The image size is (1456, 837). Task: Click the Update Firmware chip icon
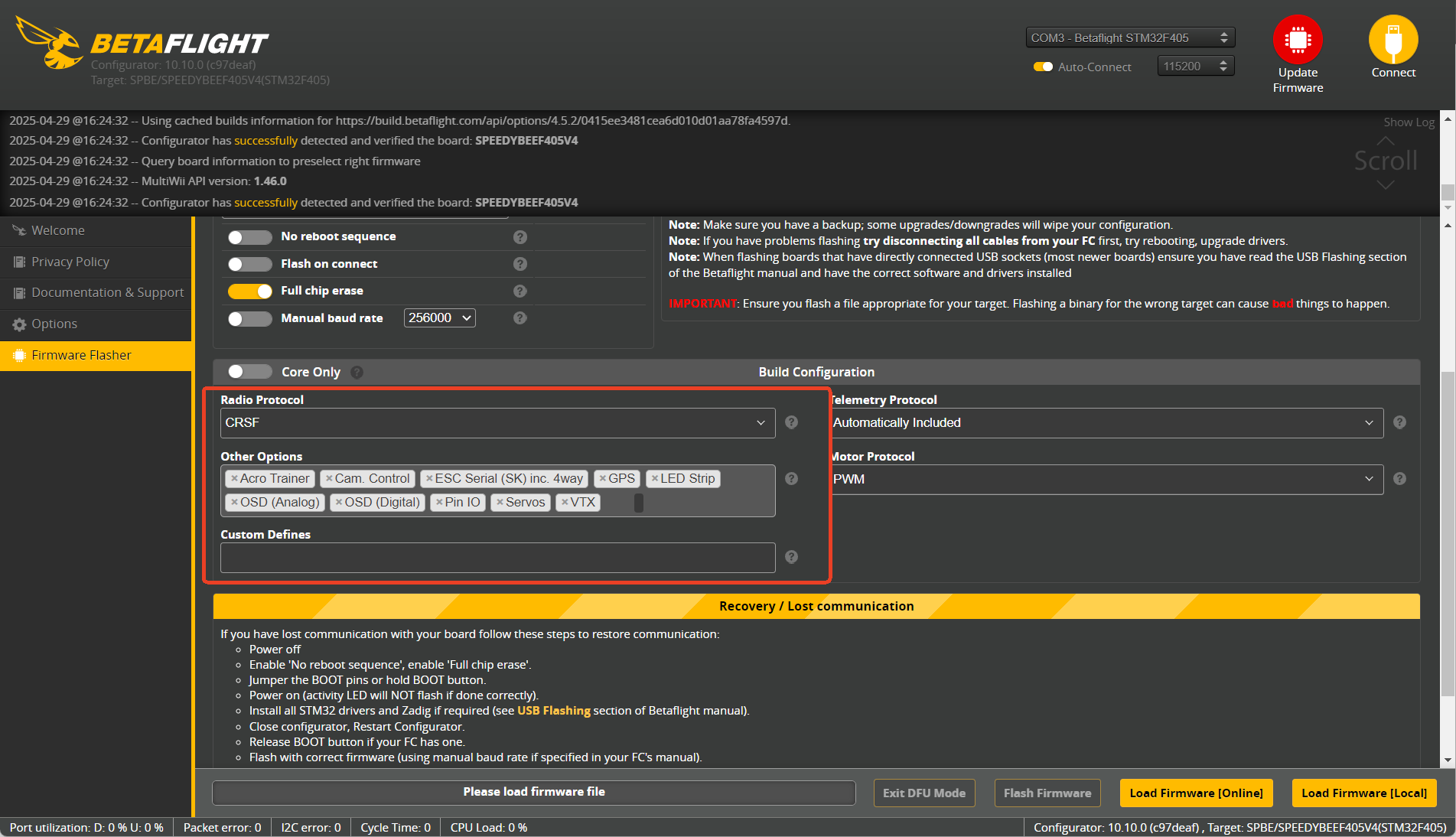coord(1298,39)
